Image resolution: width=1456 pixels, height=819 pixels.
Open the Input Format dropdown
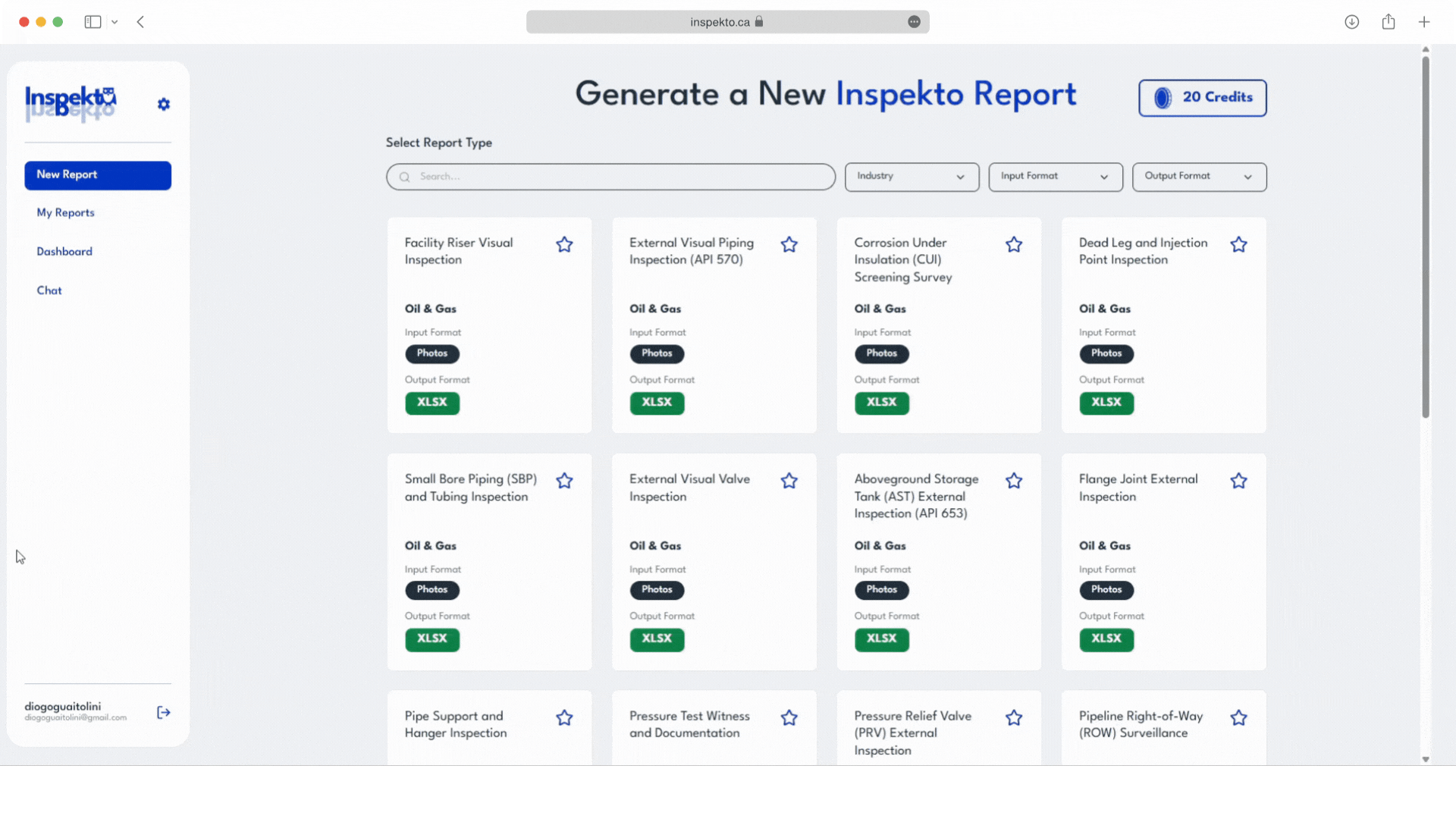[1055, 177]
